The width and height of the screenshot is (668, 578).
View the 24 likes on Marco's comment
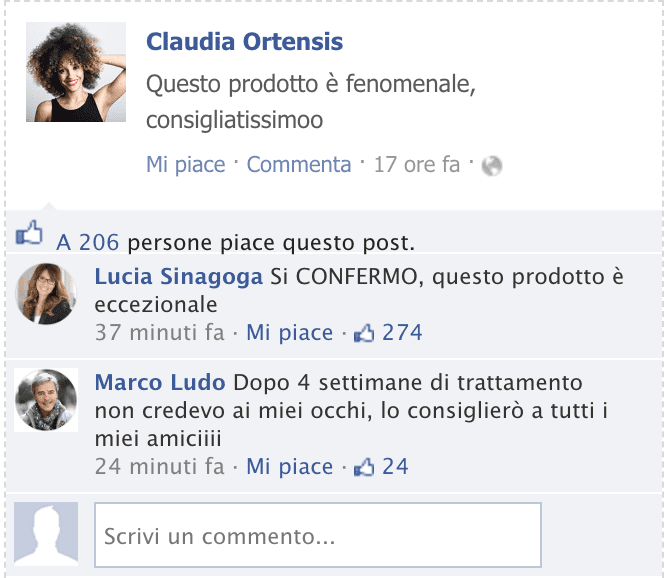[x=395, y=466]
